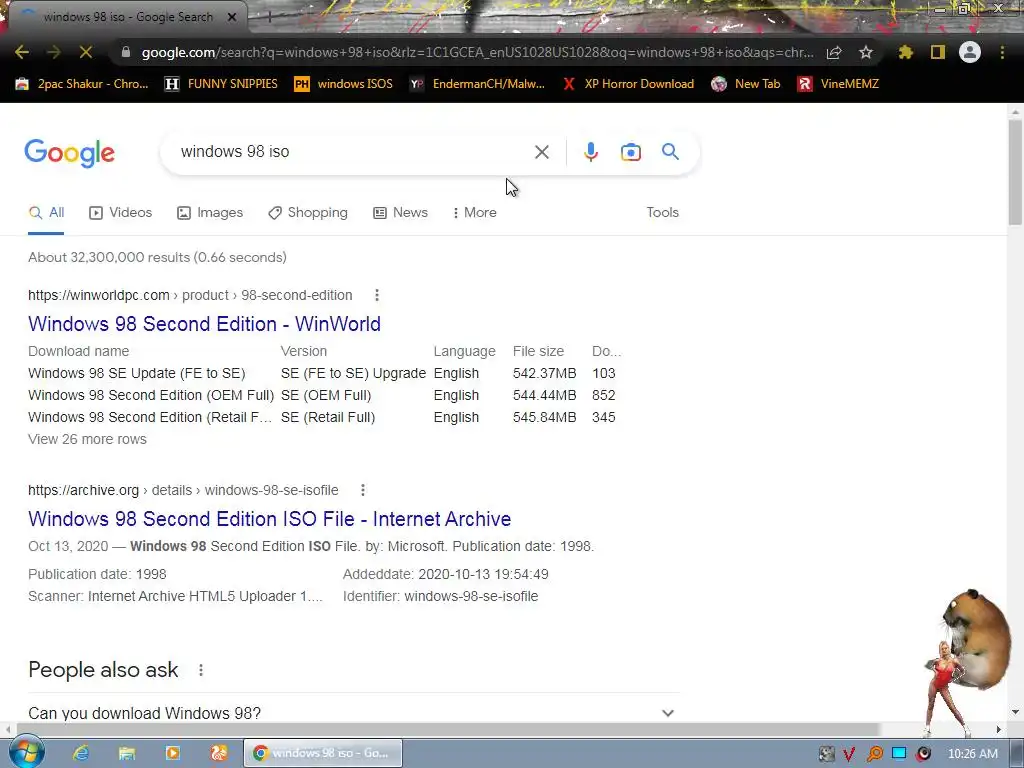Open the XP Horror Download bookmark
The height and width of the screenshot is (768, 1024).
tap(628, 84)
